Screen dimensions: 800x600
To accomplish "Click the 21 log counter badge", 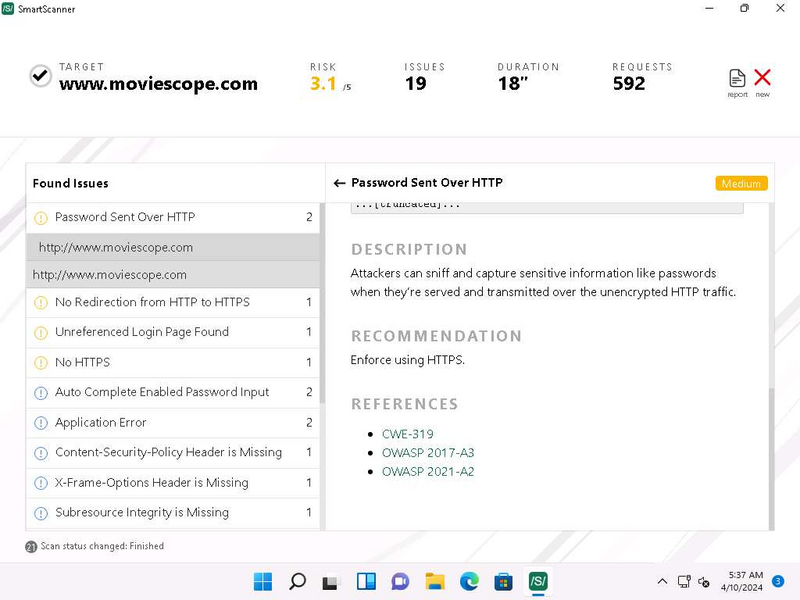I will point(31,547).
